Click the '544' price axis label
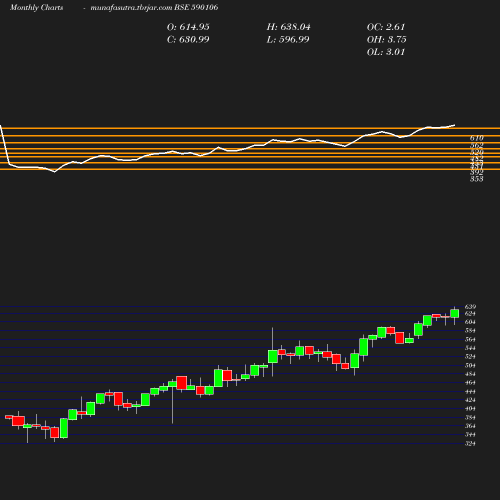This screenshot has width=500, height=500. (470, 348)
